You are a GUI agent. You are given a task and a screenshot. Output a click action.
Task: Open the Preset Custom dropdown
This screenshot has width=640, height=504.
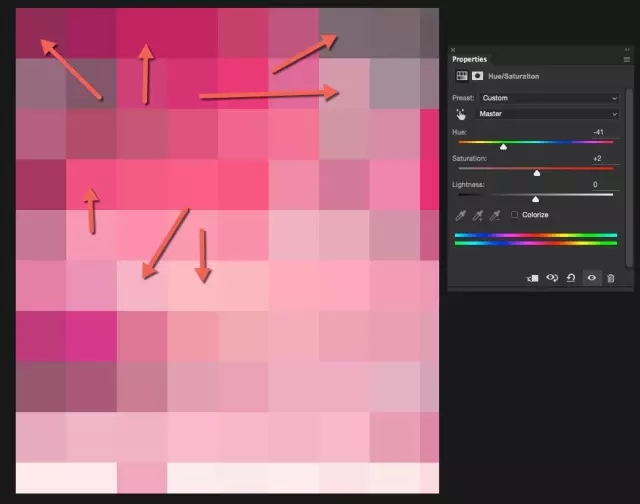pyautogui.click(x=549, y=98)
